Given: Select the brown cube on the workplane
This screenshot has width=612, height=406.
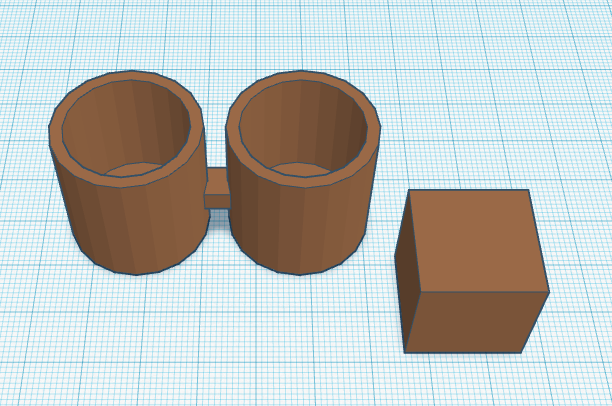Looking at the screenshot, I should (x=472, y=271).
